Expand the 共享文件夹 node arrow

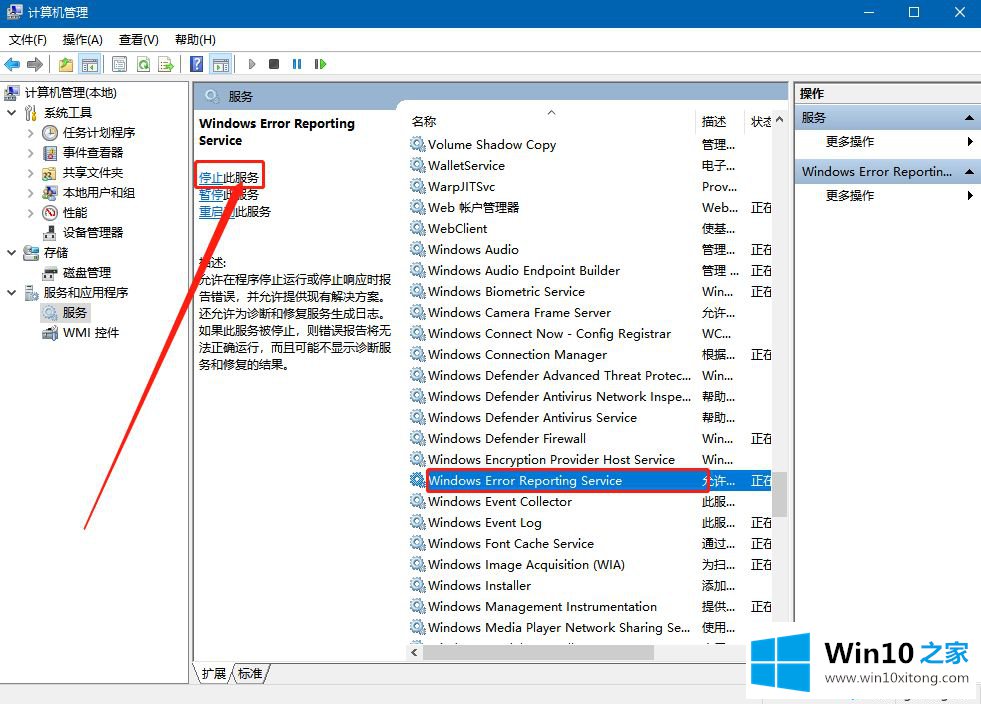(30, 173)
